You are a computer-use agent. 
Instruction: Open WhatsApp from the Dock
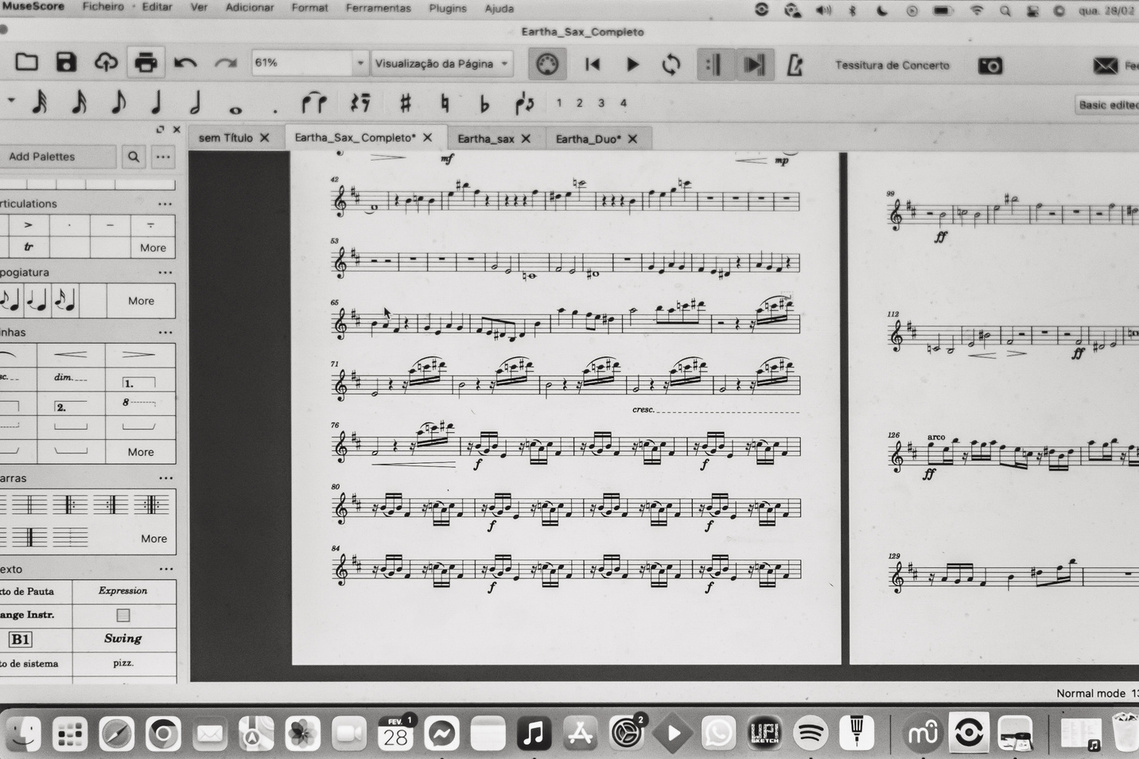718,734
